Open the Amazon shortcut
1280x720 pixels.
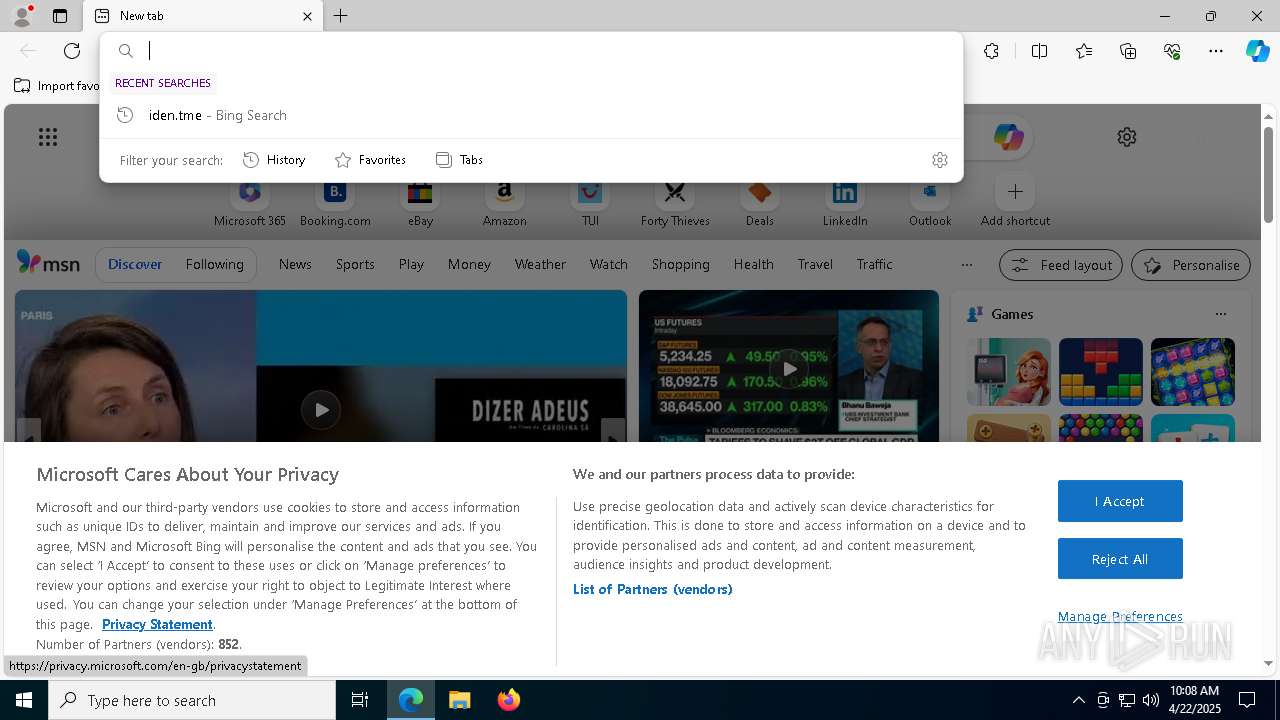click(504, 203)
